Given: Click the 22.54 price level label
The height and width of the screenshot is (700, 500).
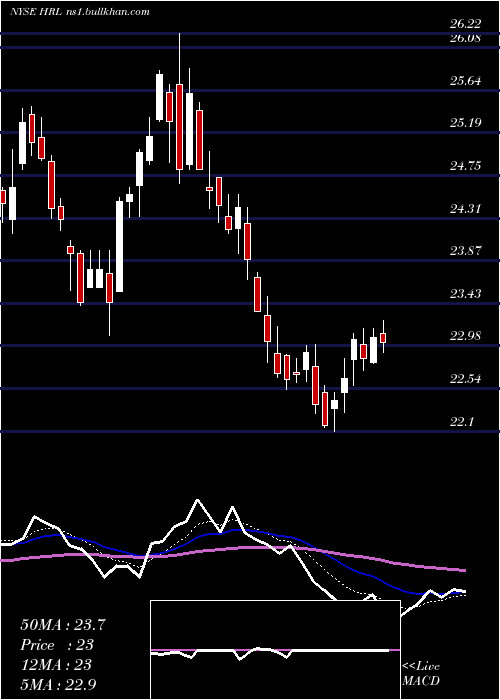Looking at the screenshot, I should pyautogui.click(x=466, y=379).
